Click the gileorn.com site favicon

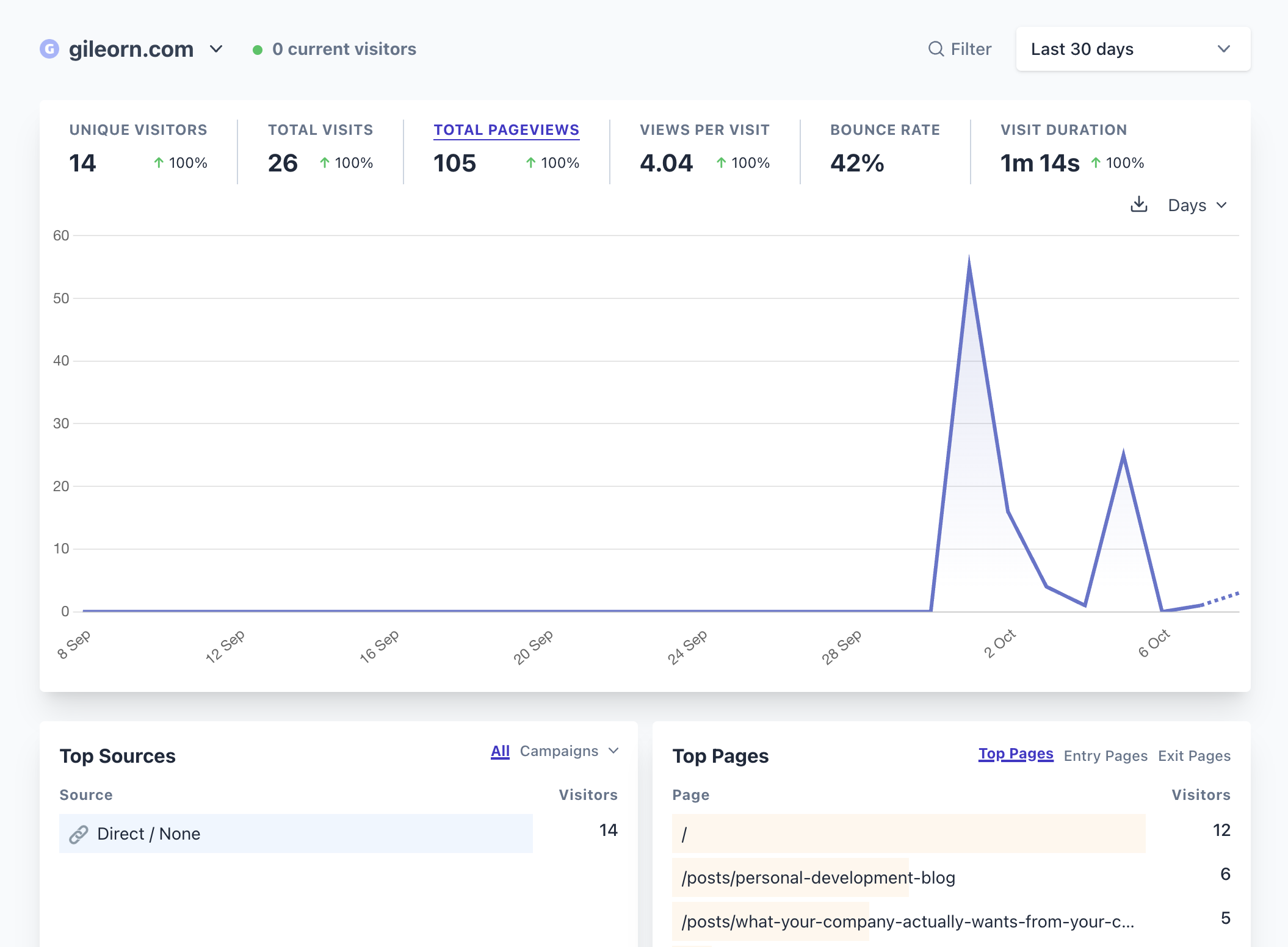coord(49,49)
